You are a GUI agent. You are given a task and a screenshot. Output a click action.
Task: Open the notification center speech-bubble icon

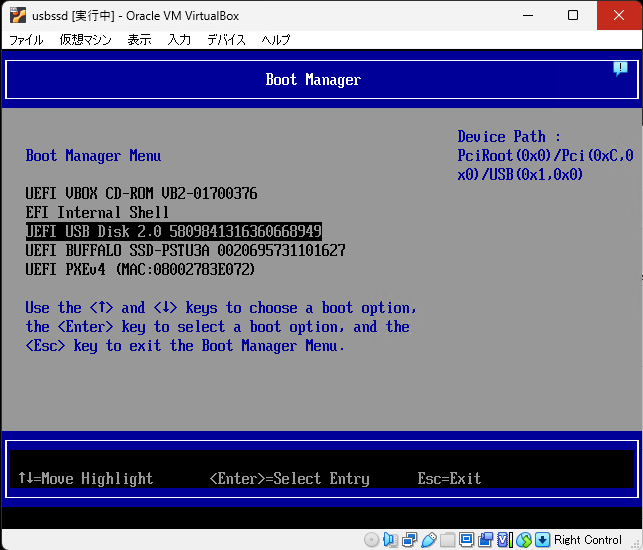click(x=620, y=68)
